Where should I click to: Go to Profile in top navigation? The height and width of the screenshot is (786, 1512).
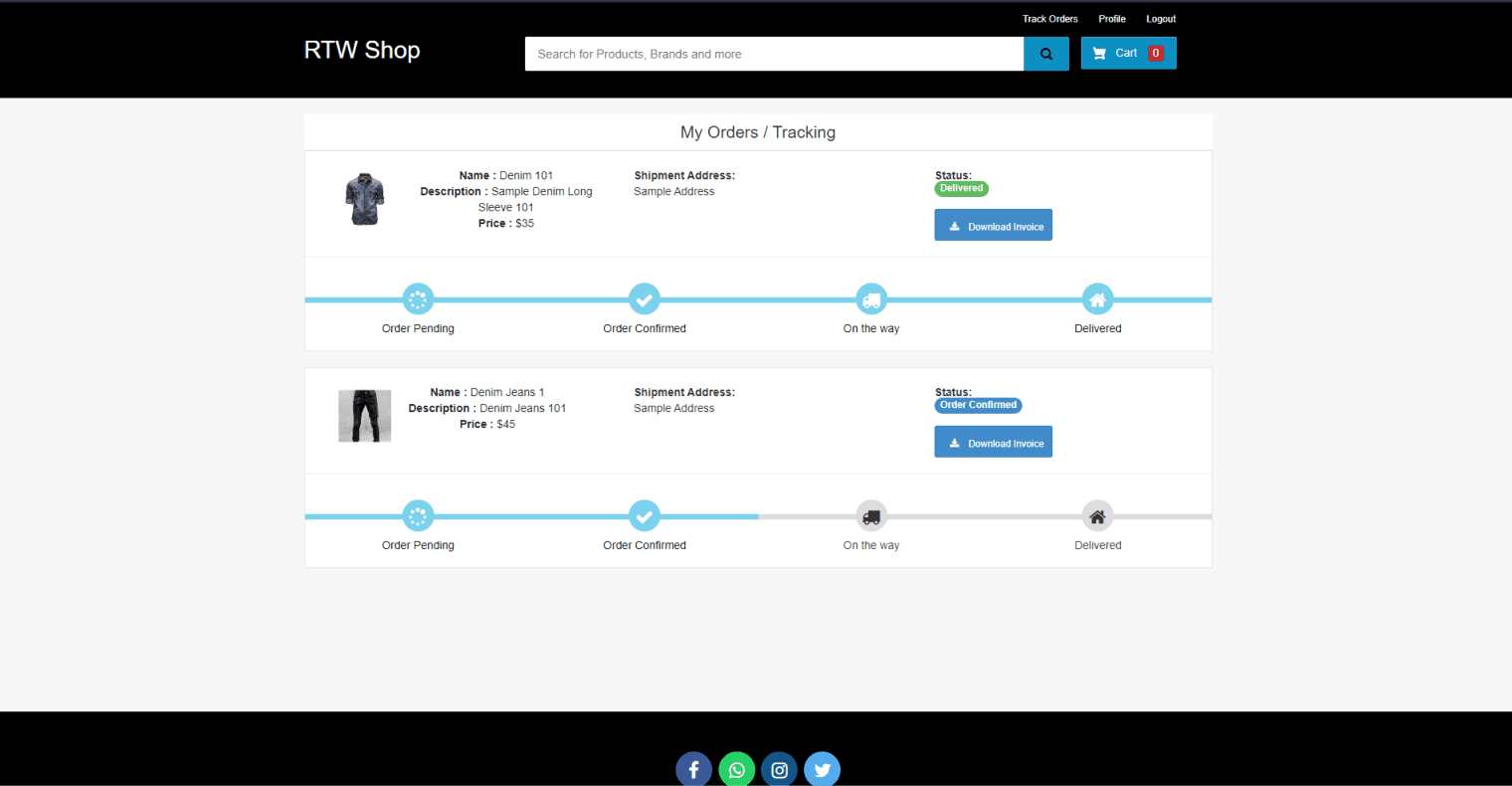point(1111,19)
